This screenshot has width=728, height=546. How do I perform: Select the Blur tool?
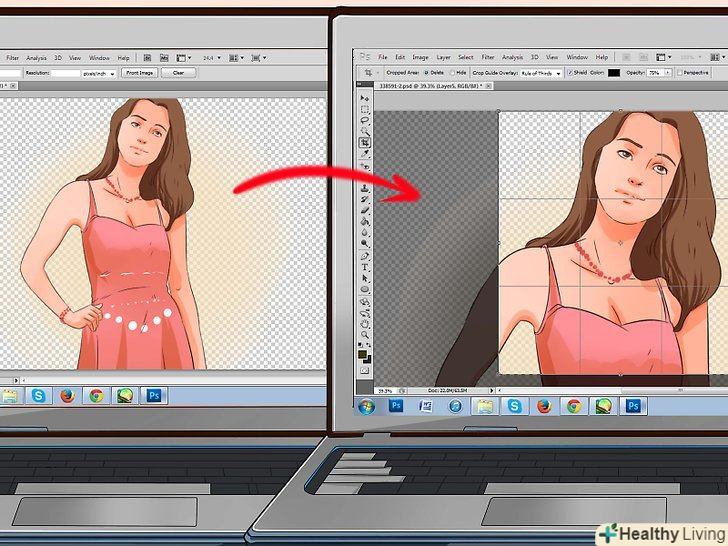click(365, 233)
